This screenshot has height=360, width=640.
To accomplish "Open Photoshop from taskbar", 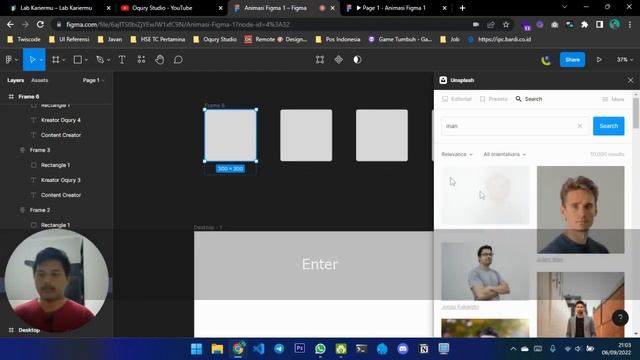I will tap(300, 348).
